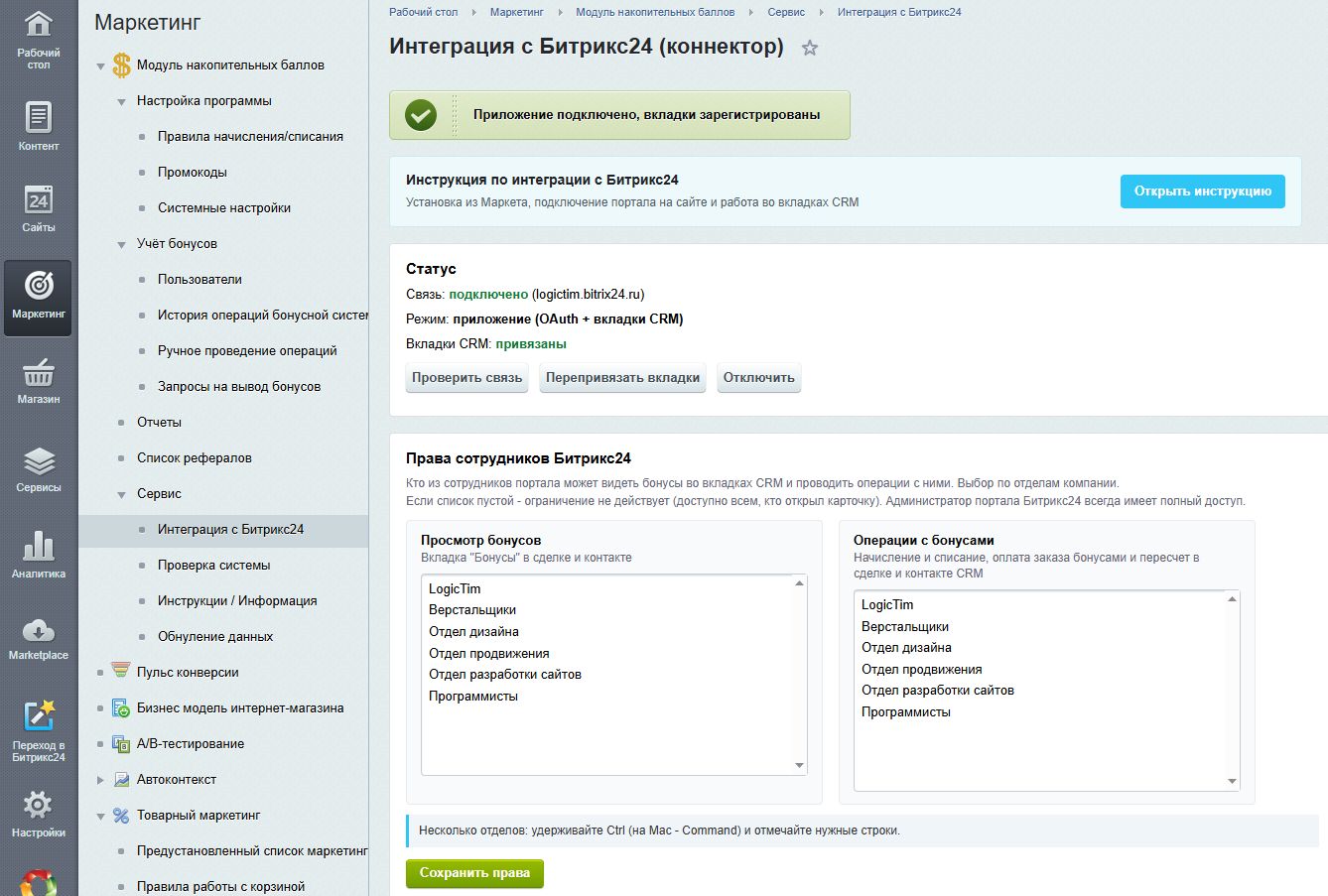The height and width of the screenshot is (896, 1328).
Task: Click the dollar icon of Модуль накопительных баллов
Action: pyautogui.click(x=121, y=65)
